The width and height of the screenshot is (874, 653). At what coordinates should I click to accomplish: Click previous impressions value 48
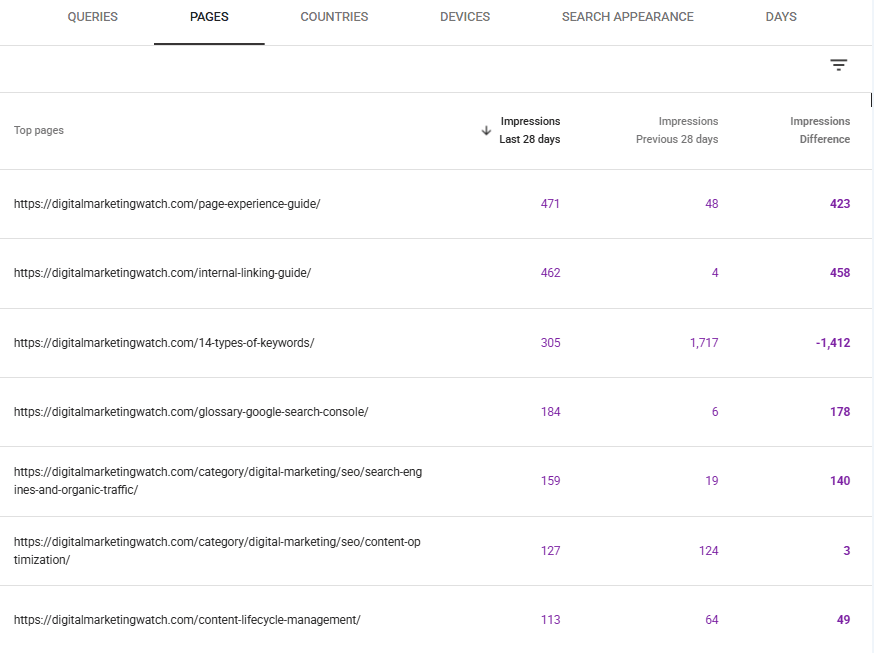(711, 204)
